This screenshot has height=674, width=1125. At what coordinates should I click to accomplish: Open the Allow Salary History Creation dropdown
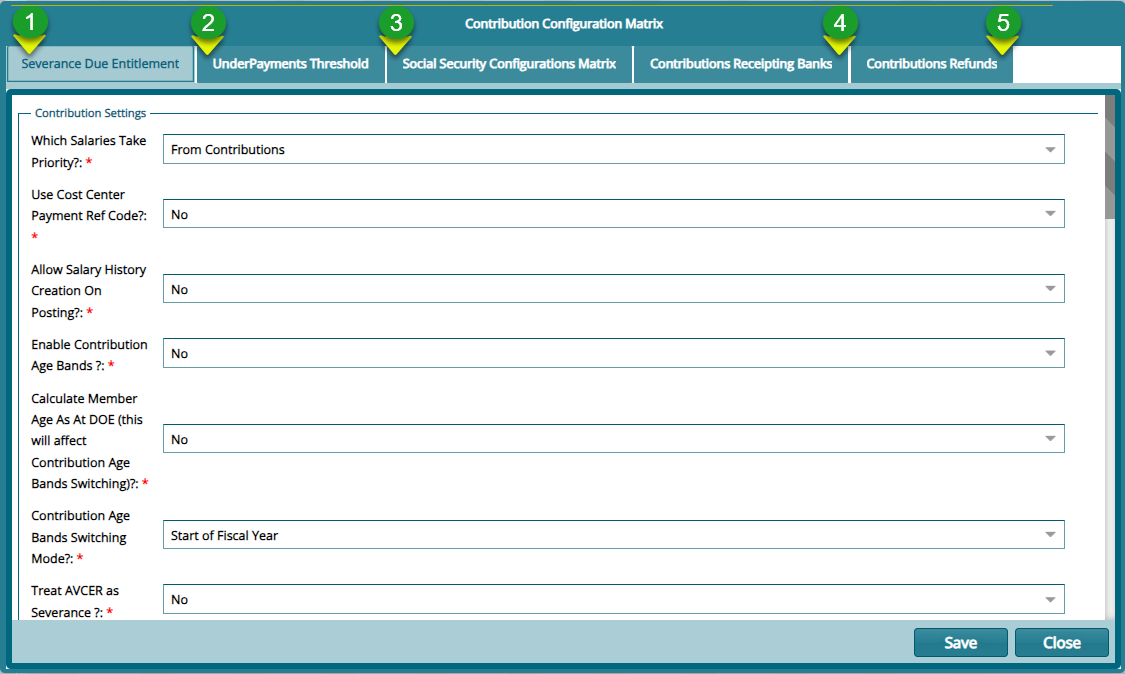[x=1050, y=288]
